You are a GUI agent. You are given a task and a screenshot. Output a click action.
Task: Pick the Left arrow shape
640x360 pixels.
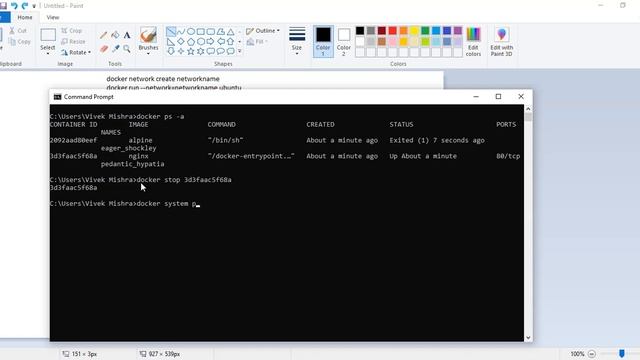point(220,41)
